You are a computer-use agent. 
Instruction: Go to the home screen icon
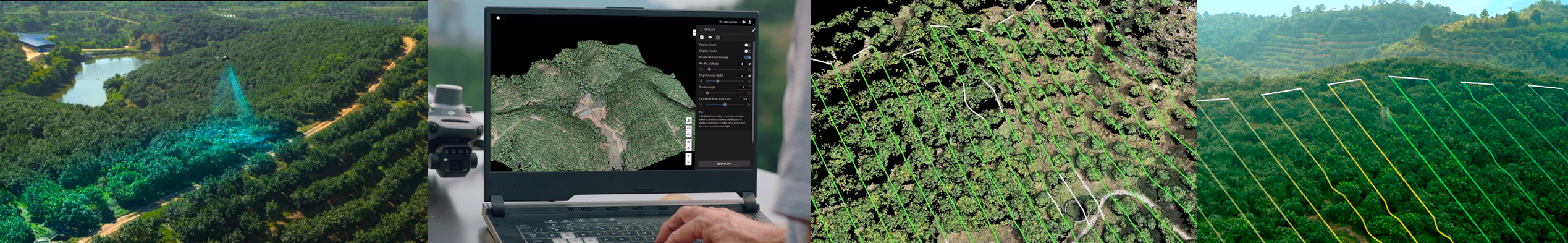point(498,18)
